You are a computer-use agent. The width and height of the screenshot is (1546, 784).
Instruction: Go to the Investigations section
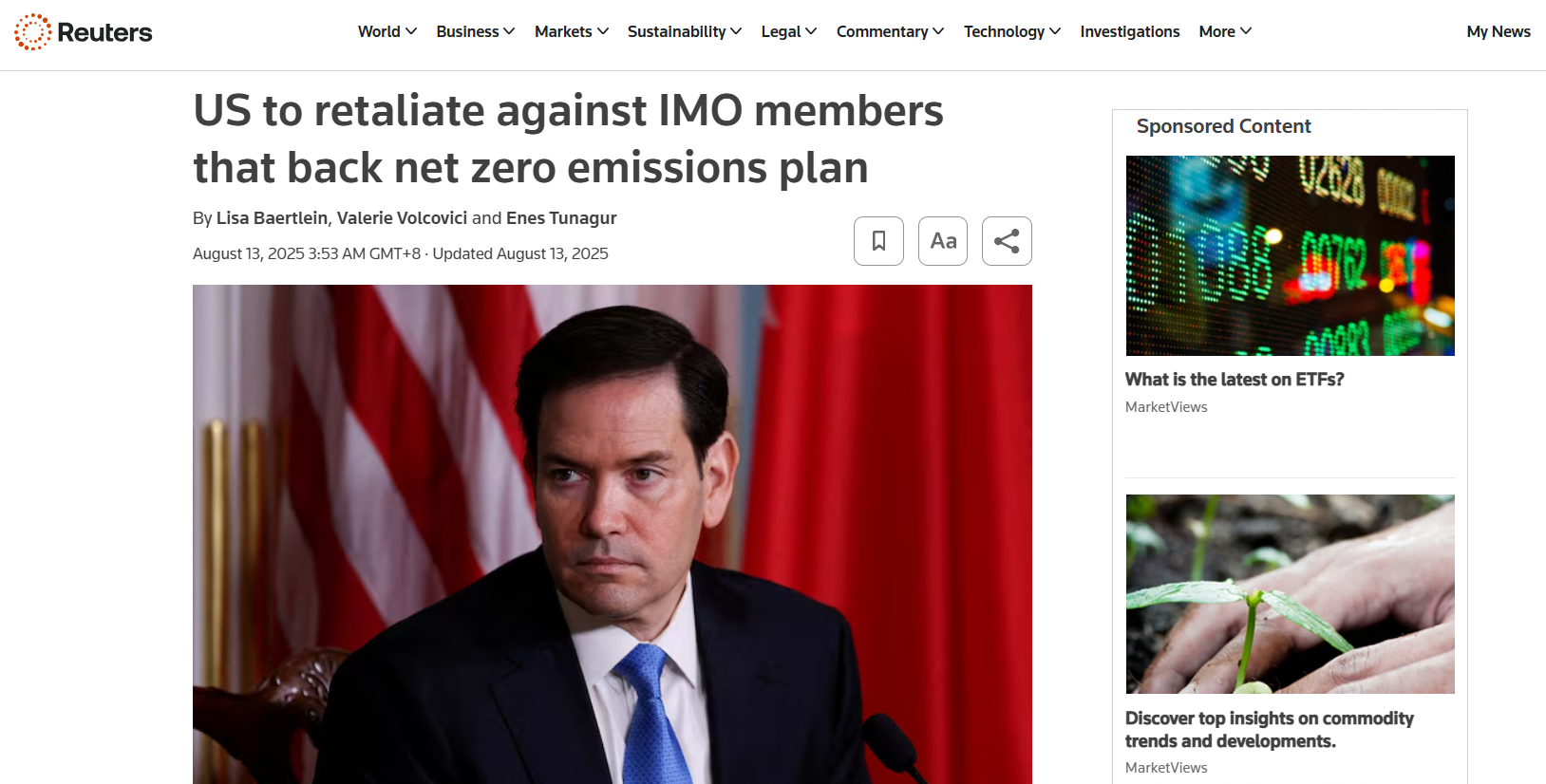click(1130, 31)
